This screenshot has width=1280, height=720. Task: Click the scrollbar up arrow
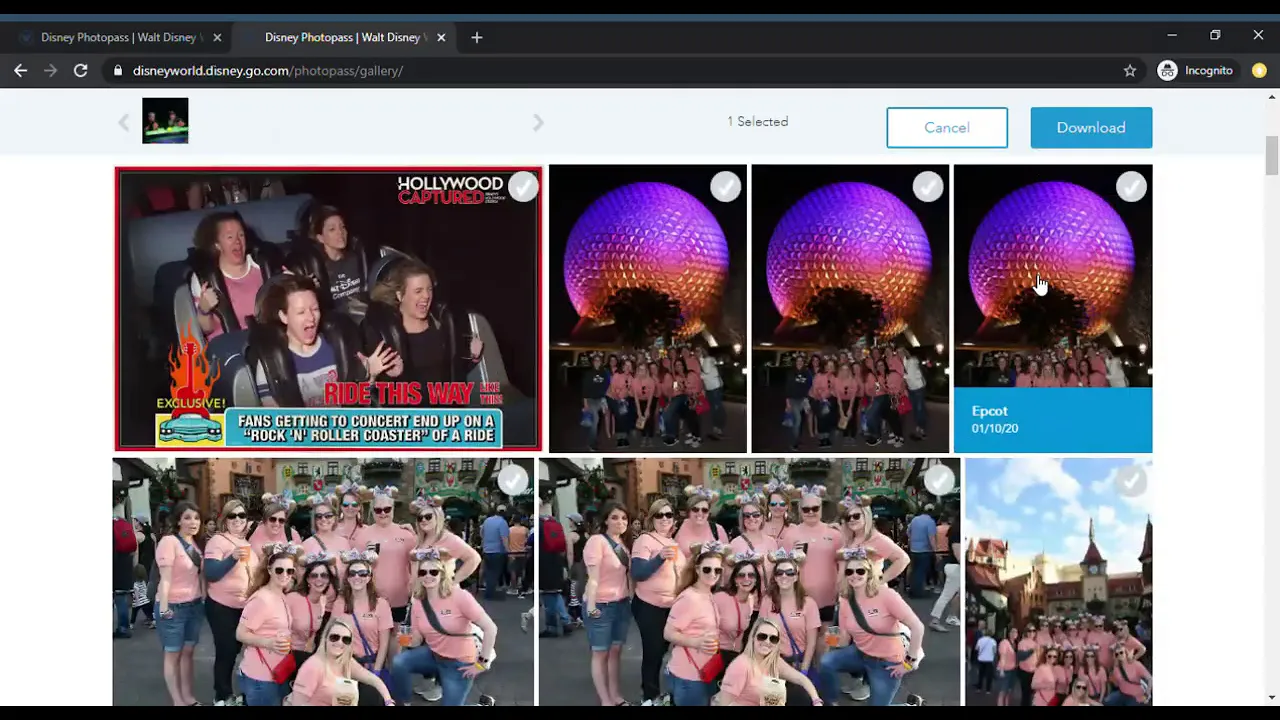click(1272, 97)
